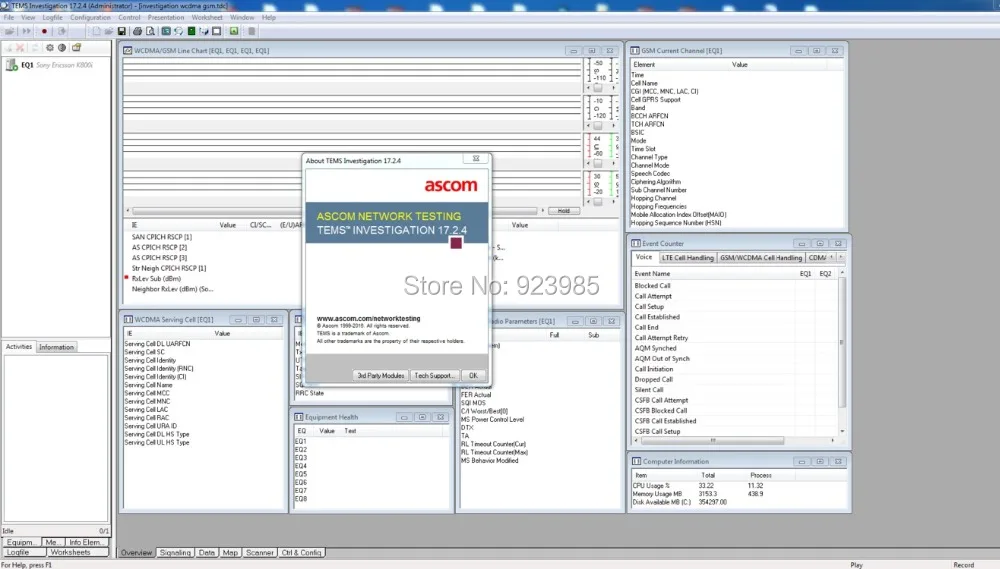Select LTE Cell Handling tab in Event Counter
This screenshot has width=1000, height=569.
(688, 258)
